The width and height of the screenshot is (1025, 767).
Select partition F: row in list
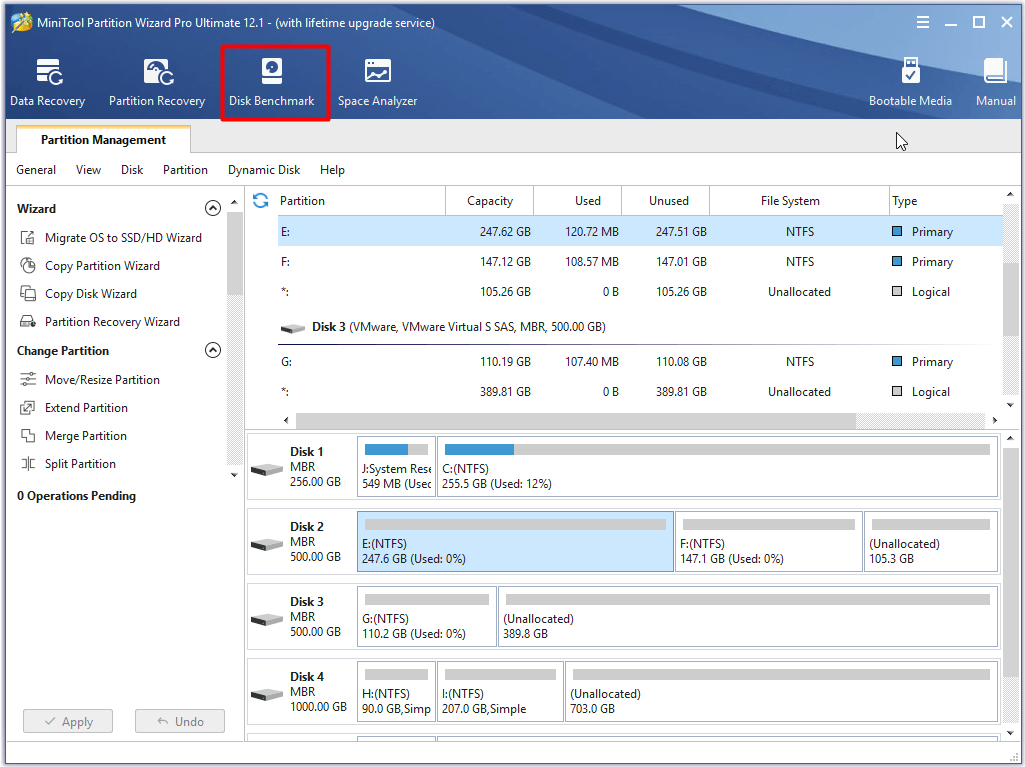coord(640,262)
